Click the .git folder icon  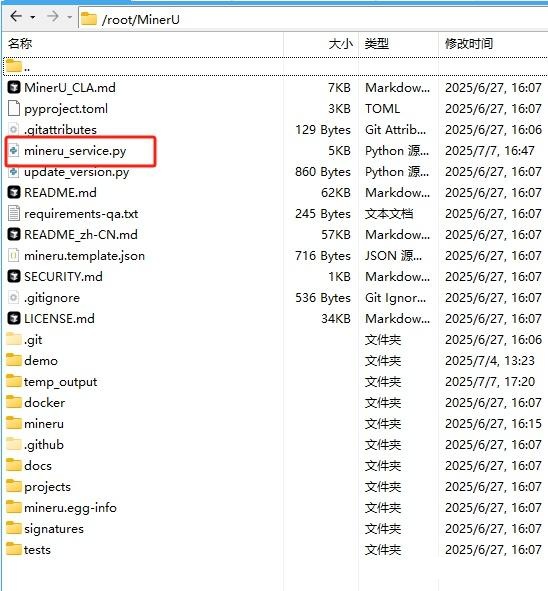pyautogui.click(x=14, y=339)
